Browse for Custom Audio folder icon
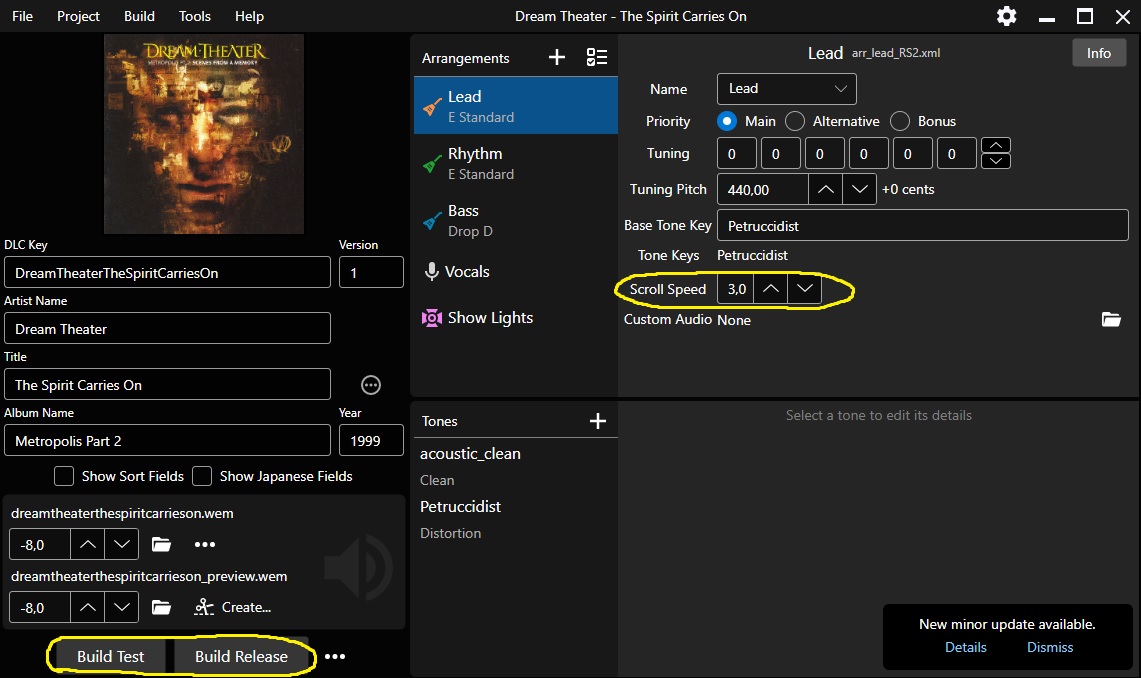The height and width of the screenshot is (678, 1141). coord(1111,319)
